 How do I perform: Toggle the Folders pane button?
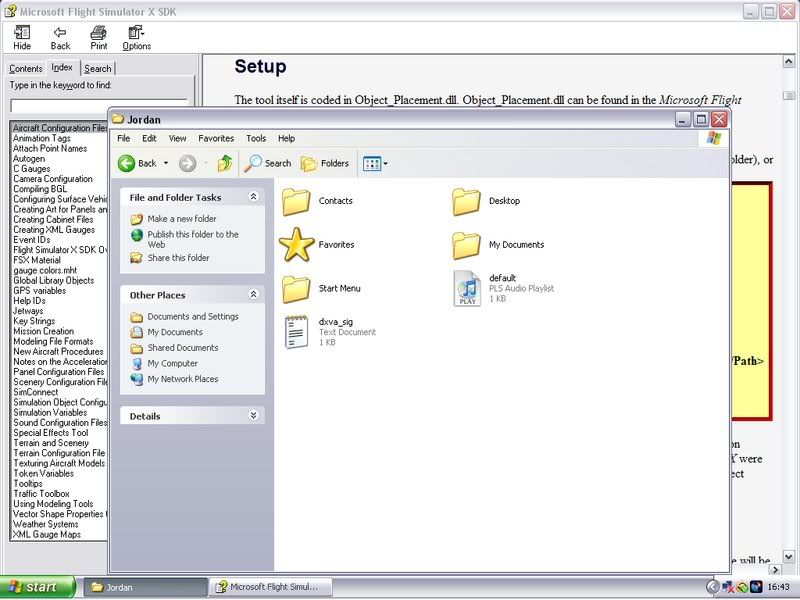click(325, 163)
